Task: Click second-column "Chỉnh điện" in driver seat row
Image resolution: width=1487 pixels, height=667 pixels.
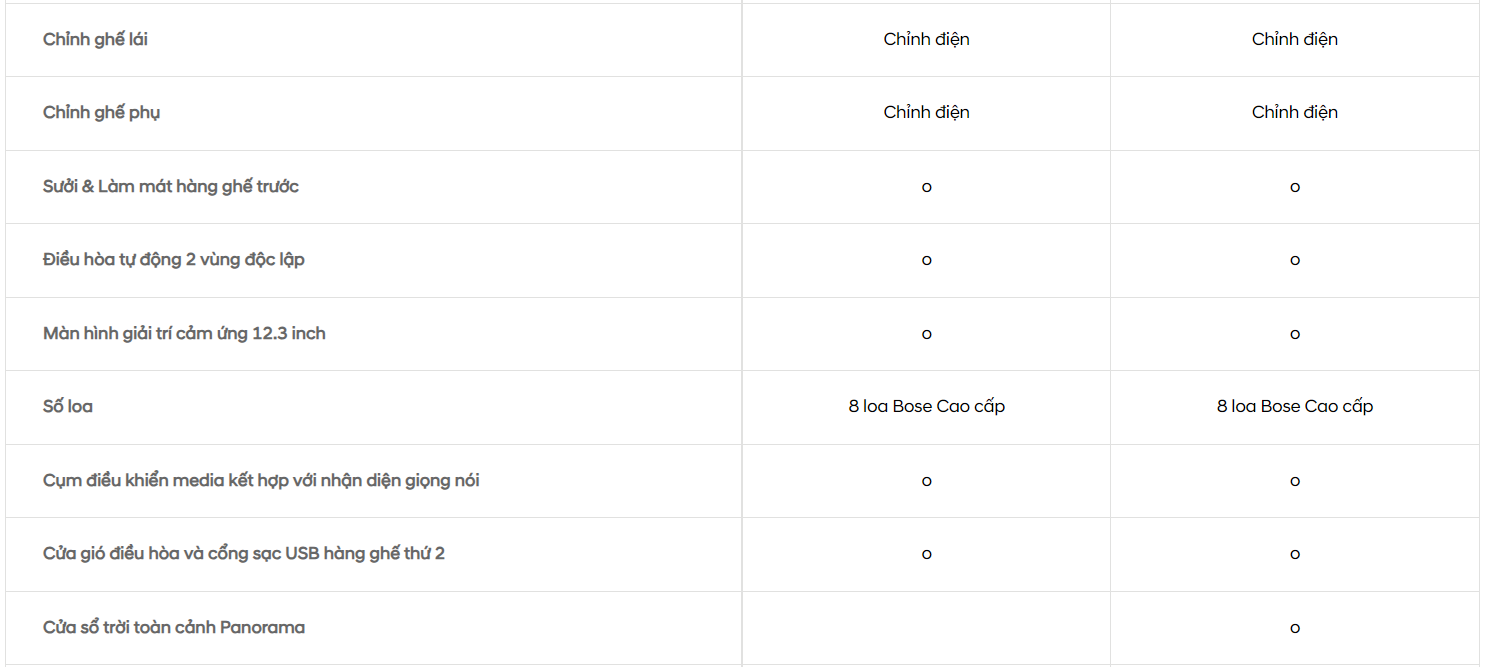Action: point(1294,39)
